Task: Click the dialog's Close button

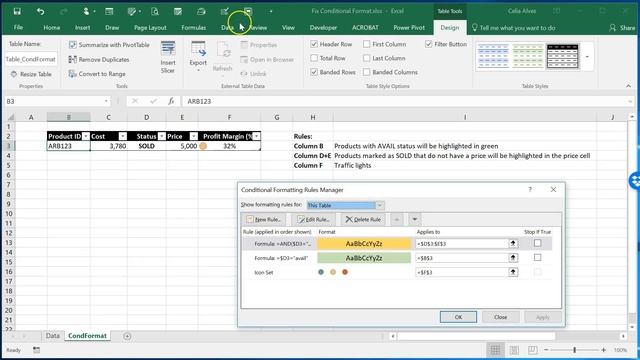Action: click(500, 317)
